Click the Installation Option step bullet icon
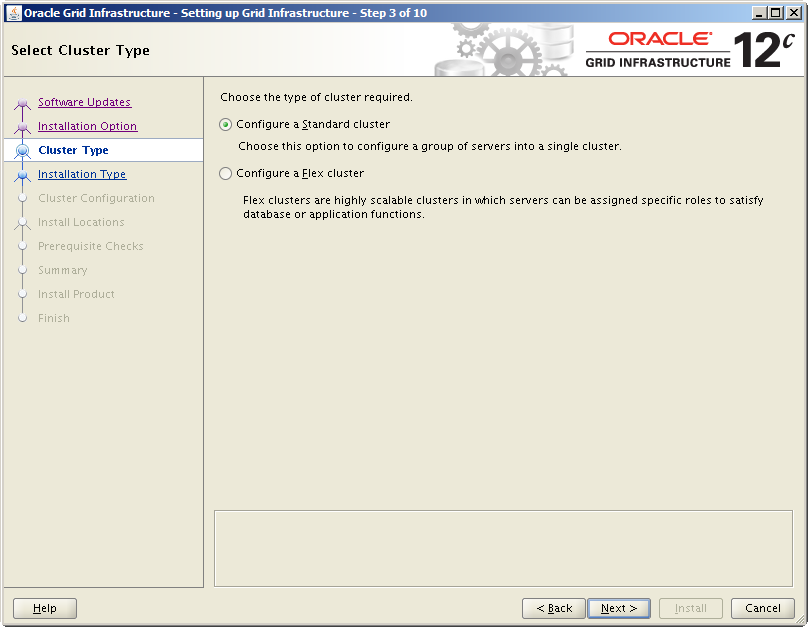The image size is (808, 627). [23, 127]
